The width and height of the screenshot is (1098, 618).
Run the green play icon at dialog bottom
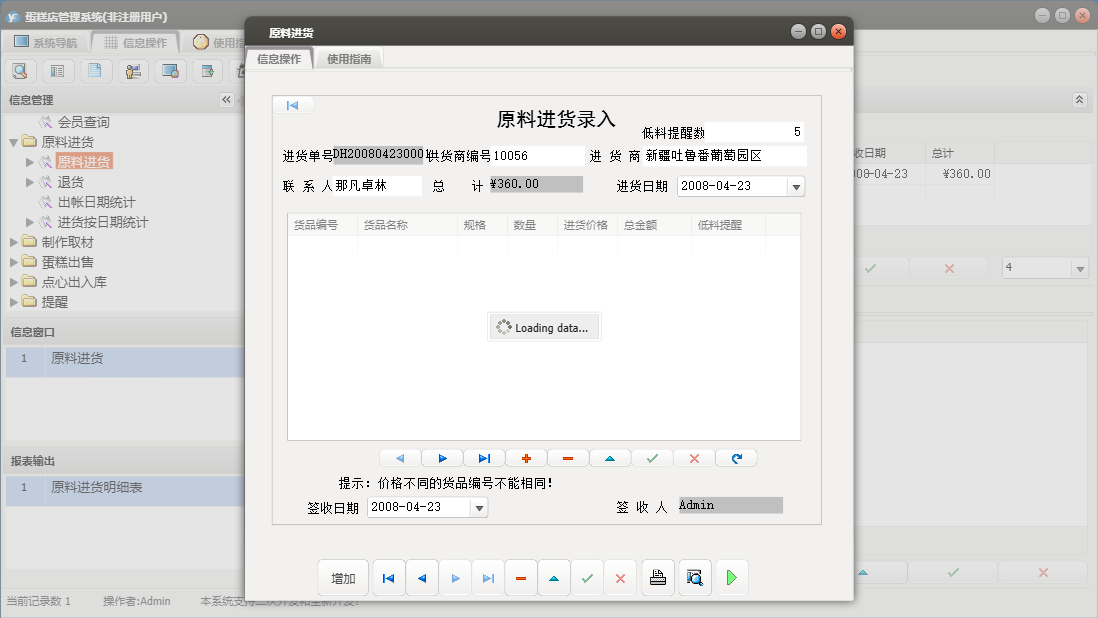tap(731, 577)
